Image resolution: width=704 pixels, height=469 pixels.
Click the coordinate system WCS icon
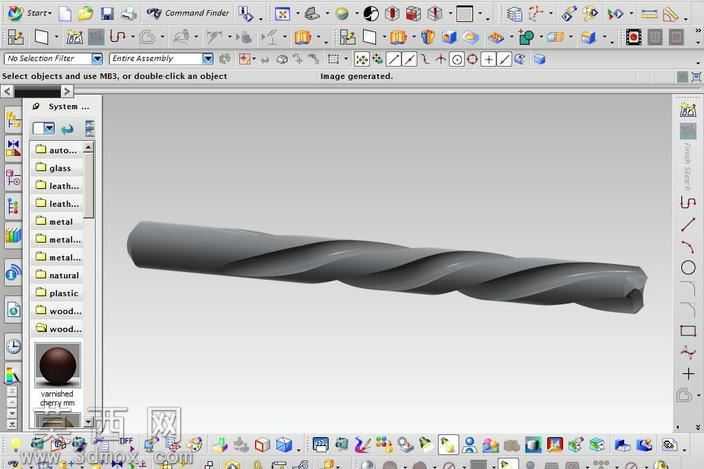point(536,13)
